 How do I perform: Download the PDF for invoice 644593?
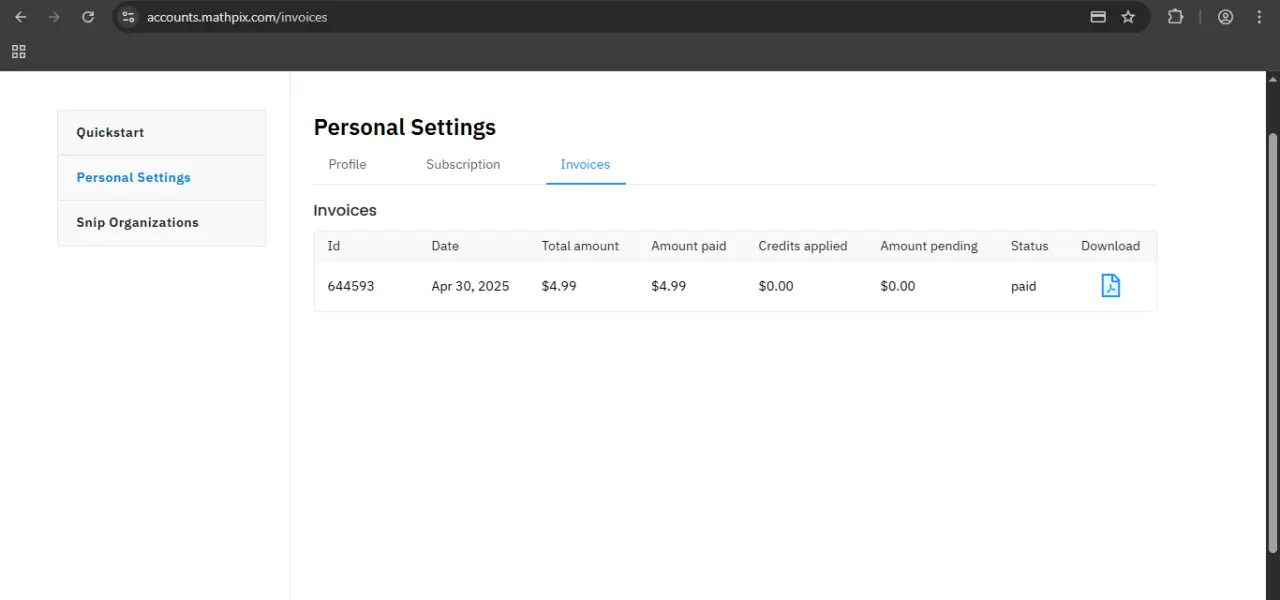[1110, 286]
